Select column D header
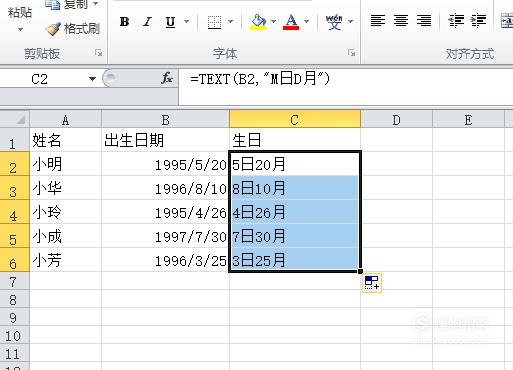Screen dimensions: 513x370 (396, 120)
